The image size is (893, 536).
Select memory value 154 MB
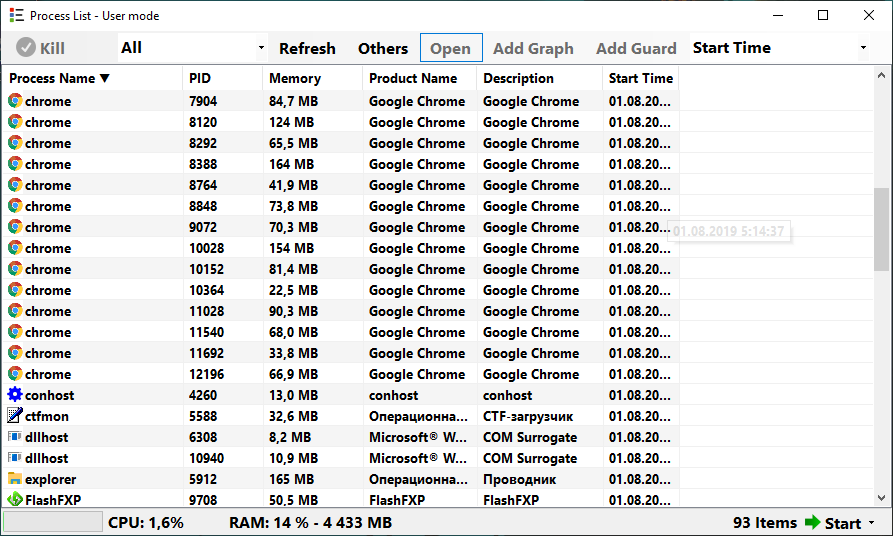(x=292, y=248)
